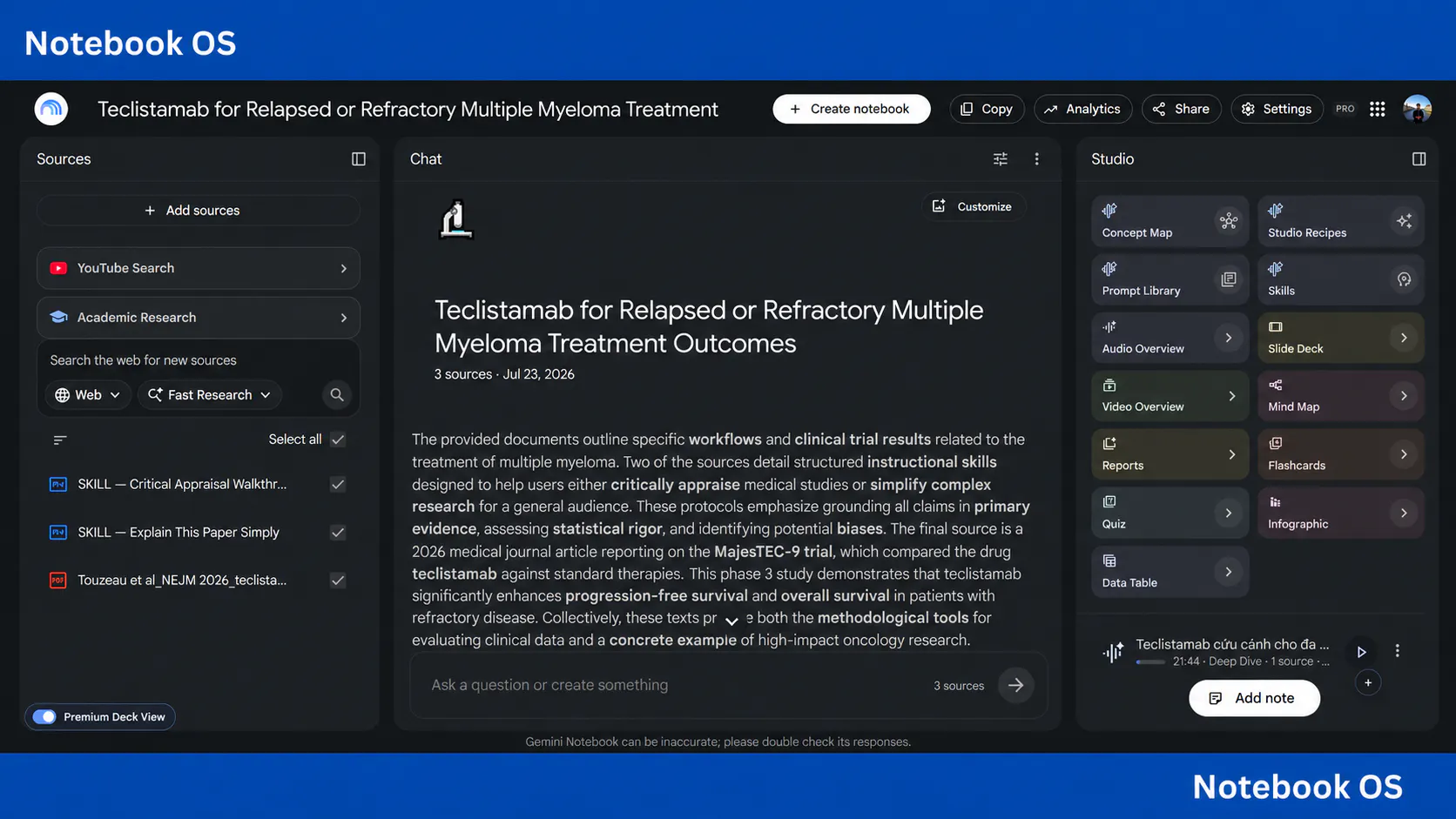
Task: Click the Skills badge icon
Action: tap(1404, 279)
